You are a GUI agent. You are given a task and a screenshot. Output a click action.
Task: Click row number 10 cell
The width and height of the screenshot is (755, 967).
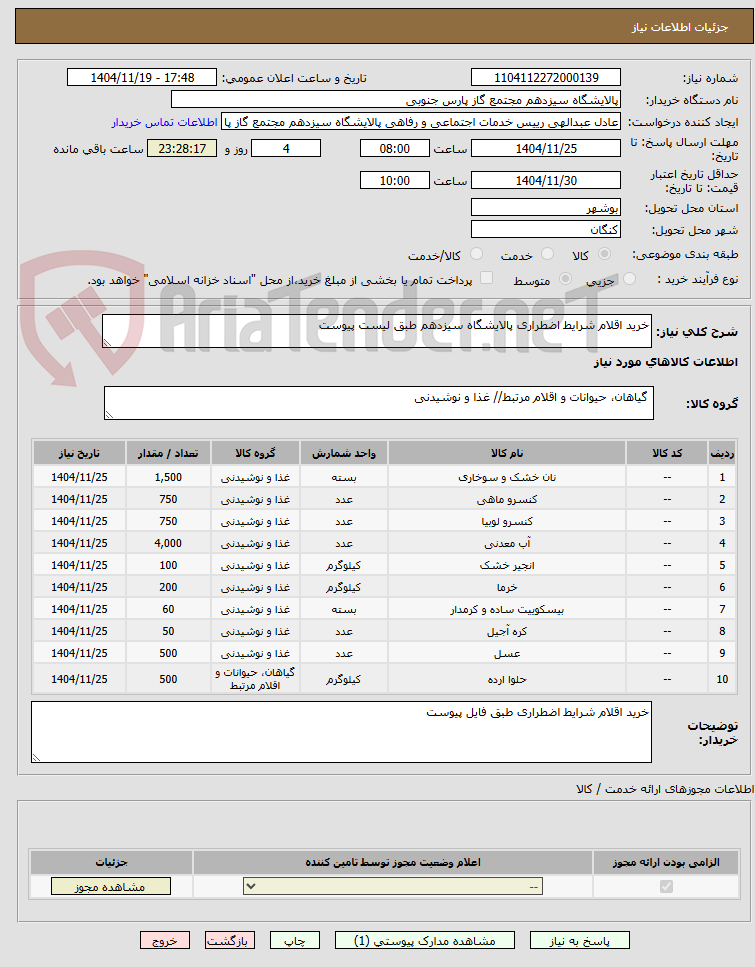coord(722,679)
